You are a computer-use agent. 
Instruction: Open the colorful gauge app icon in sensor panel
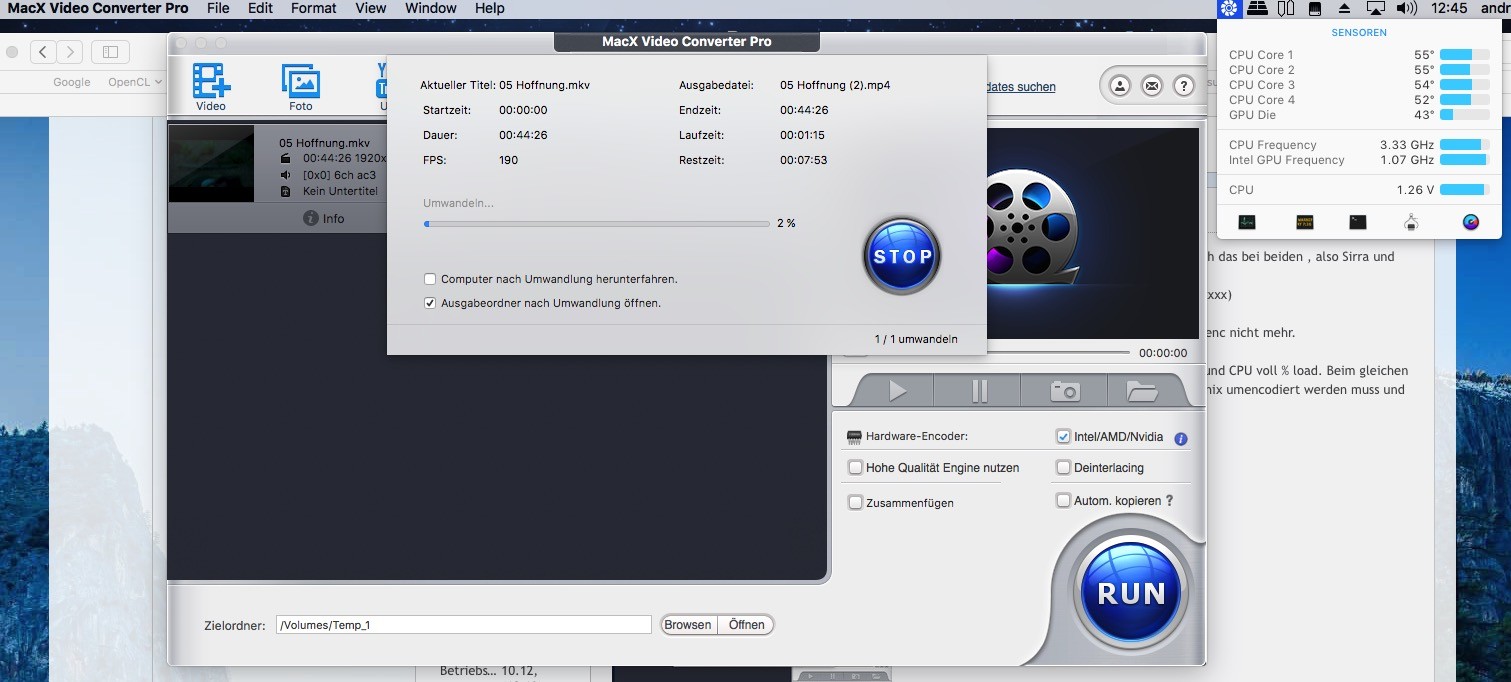coord(1471,222)
